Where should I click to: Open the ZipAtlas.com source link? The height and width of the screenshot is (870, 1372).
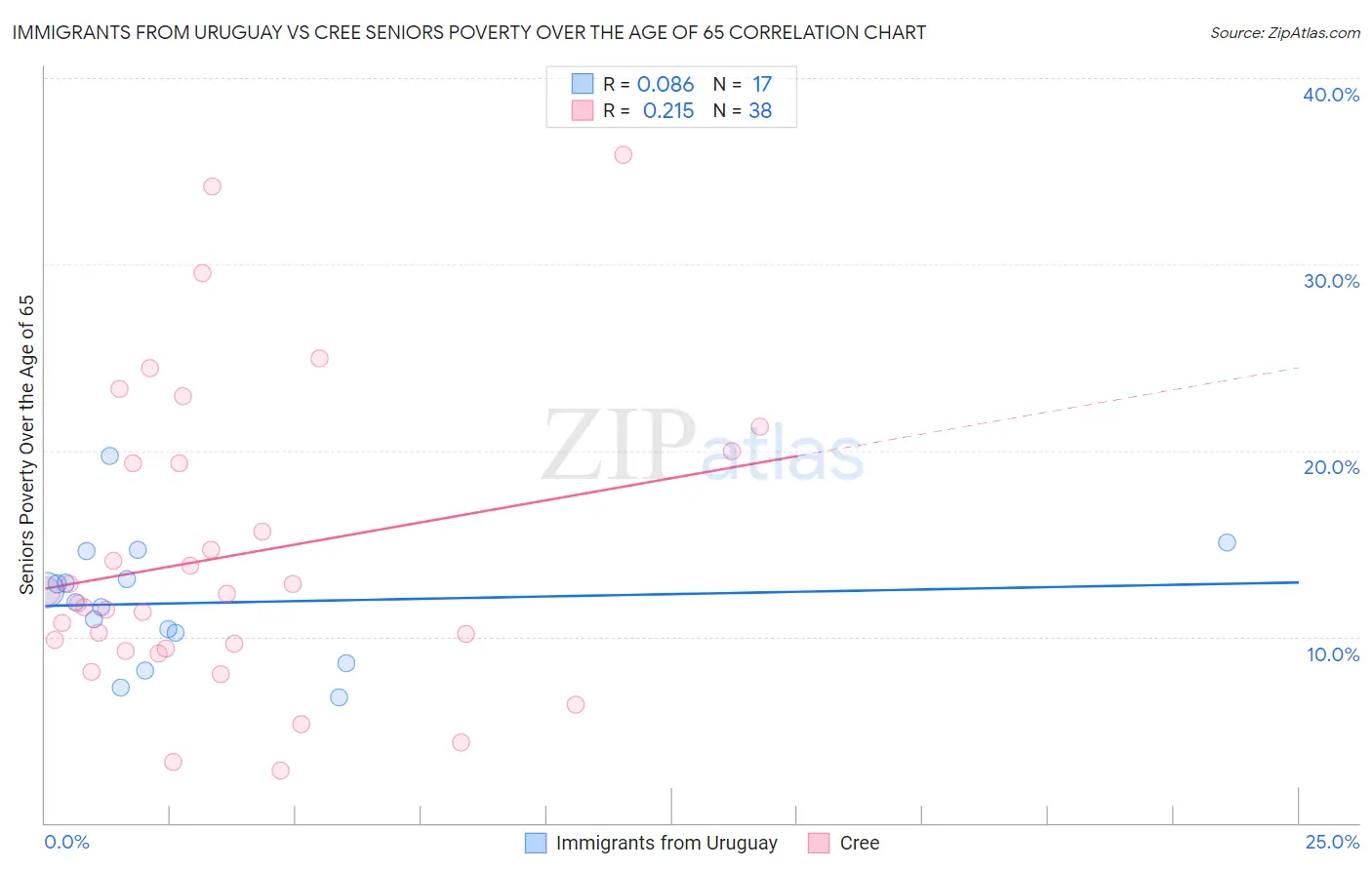(x=1285, y=32)
